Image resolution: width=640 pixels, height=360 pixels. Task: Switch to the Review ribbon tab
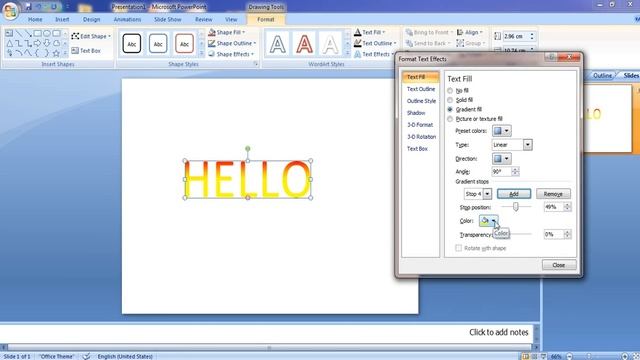203,20
